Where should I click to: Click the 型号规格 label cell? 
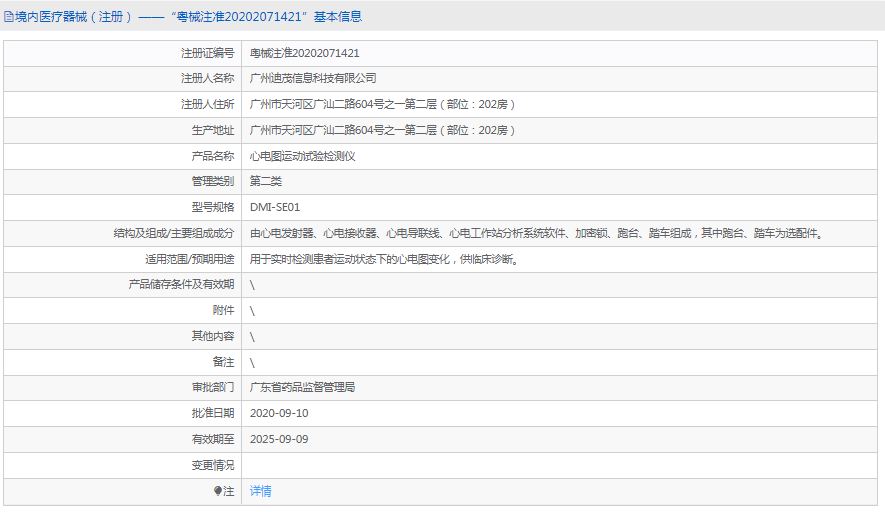[122, 207]
